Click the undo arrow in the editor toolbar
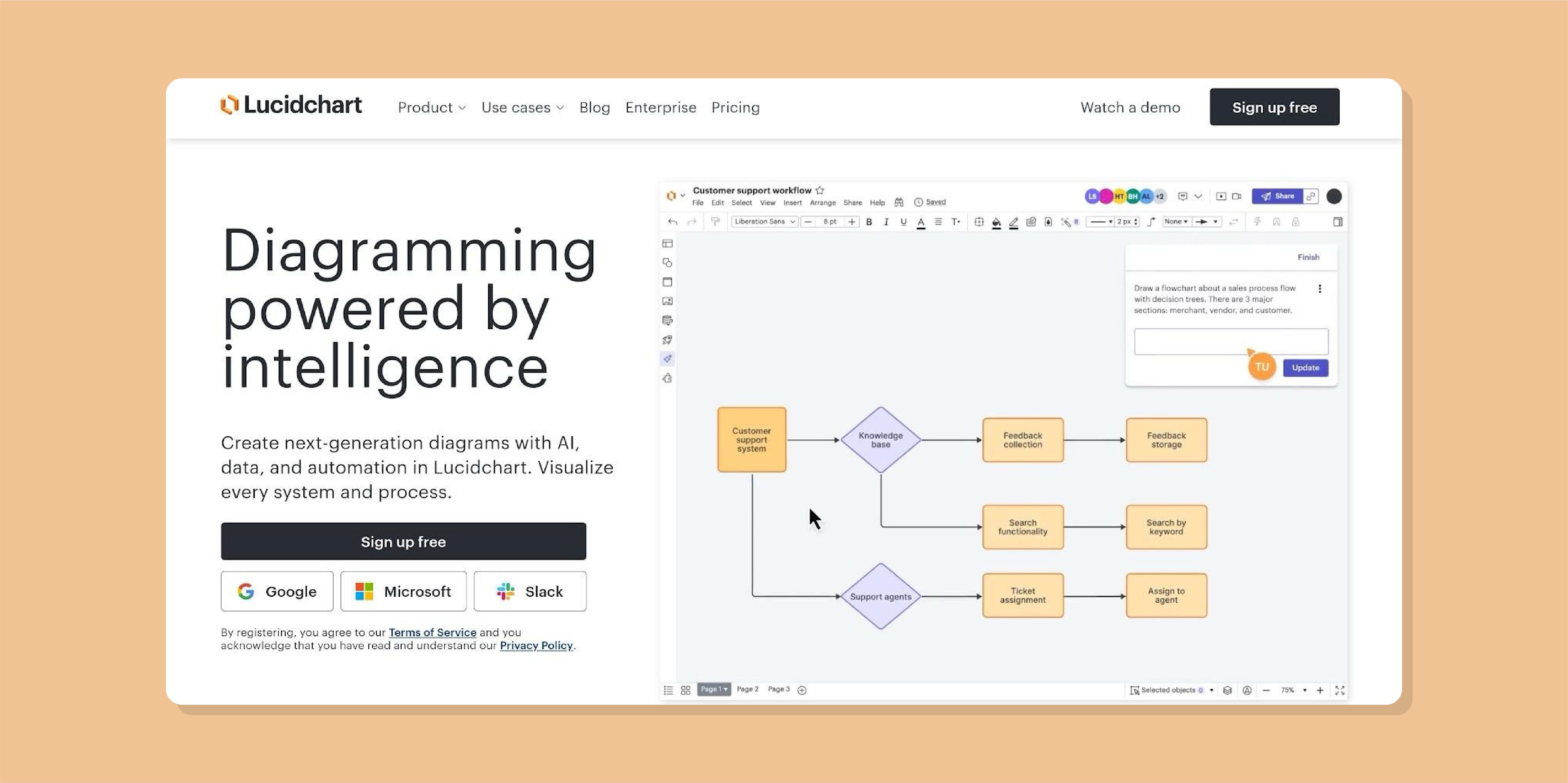This screenshot has width=1568, height=783. click(x=673, y=222)
